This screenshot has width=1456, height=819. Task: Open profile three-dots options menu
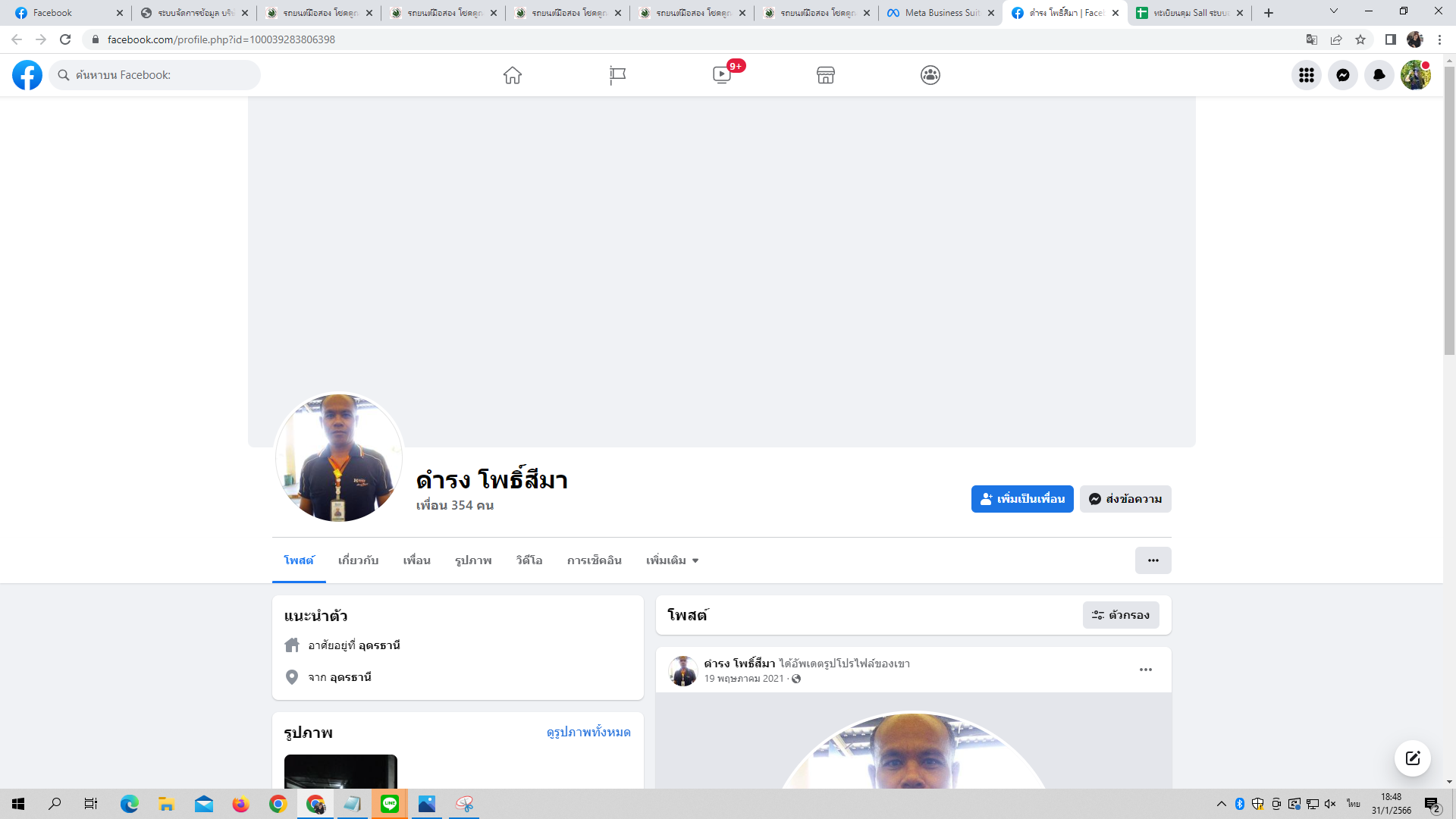point(1153,560)
